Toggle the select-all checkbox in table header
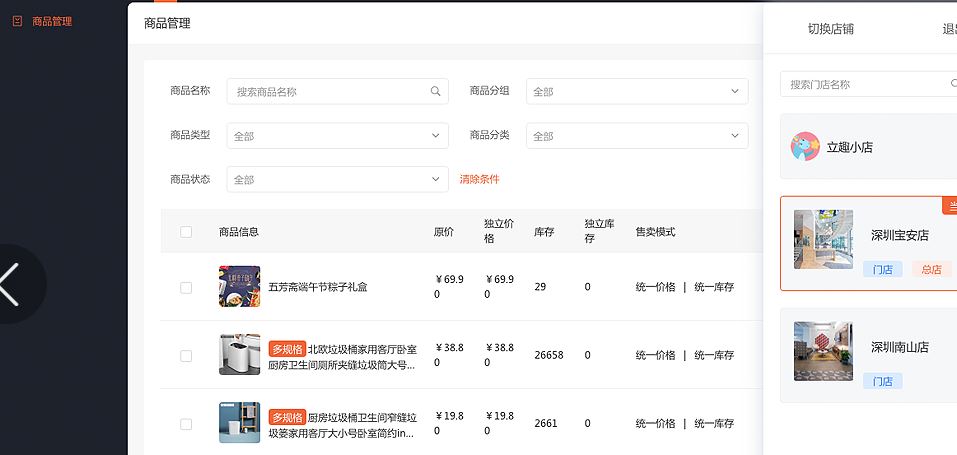 (186, 232)
